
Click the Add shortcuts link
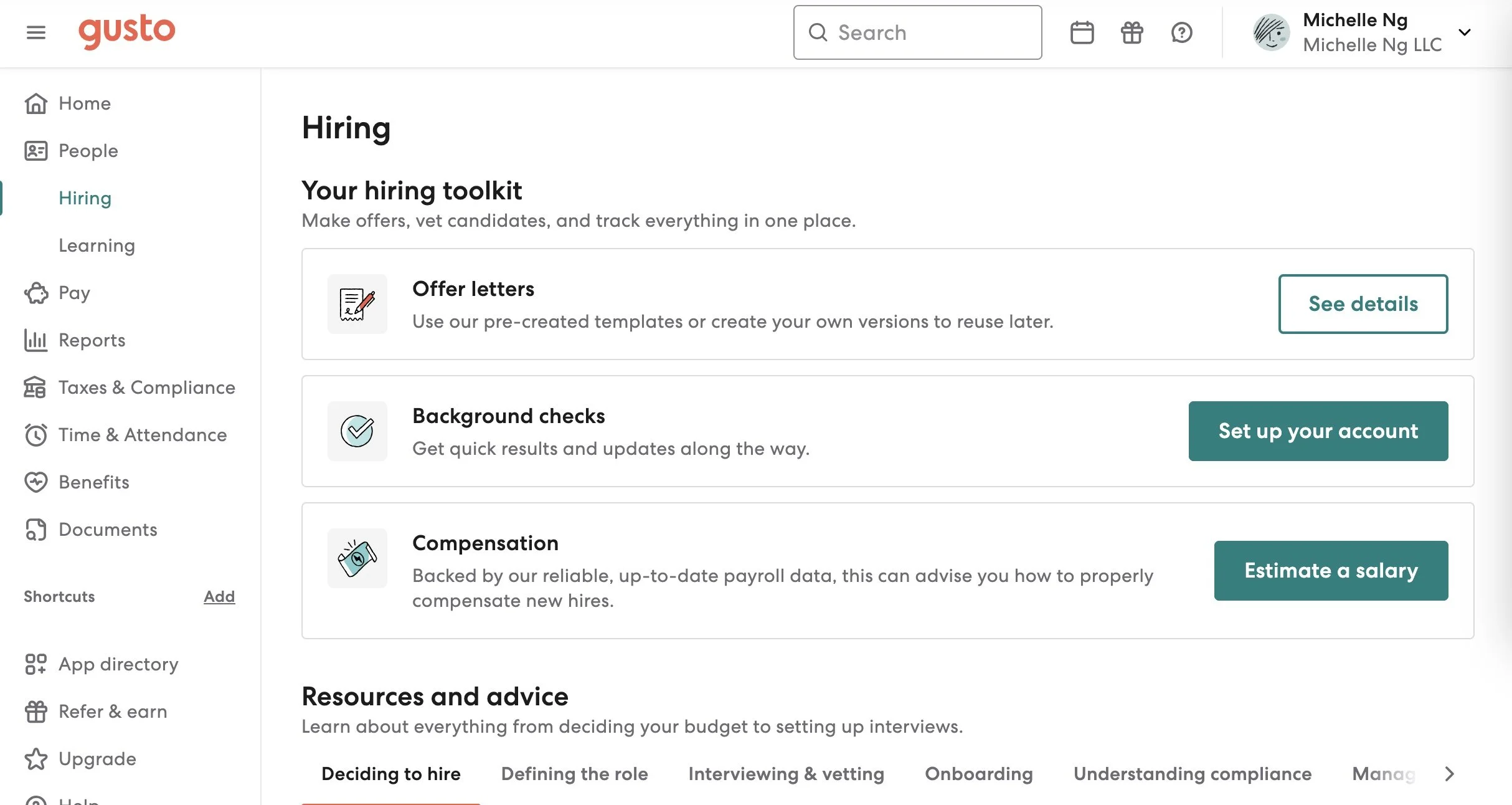[219, 596]
